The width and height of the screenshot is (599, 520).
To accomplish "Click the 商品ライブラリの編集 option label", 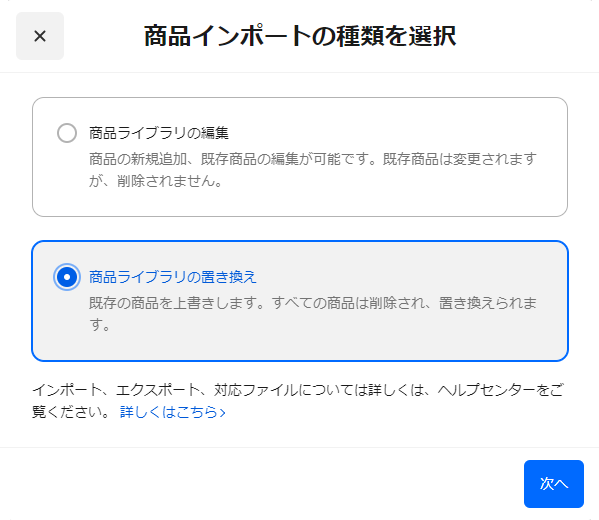I will click(x=159, y=133).
